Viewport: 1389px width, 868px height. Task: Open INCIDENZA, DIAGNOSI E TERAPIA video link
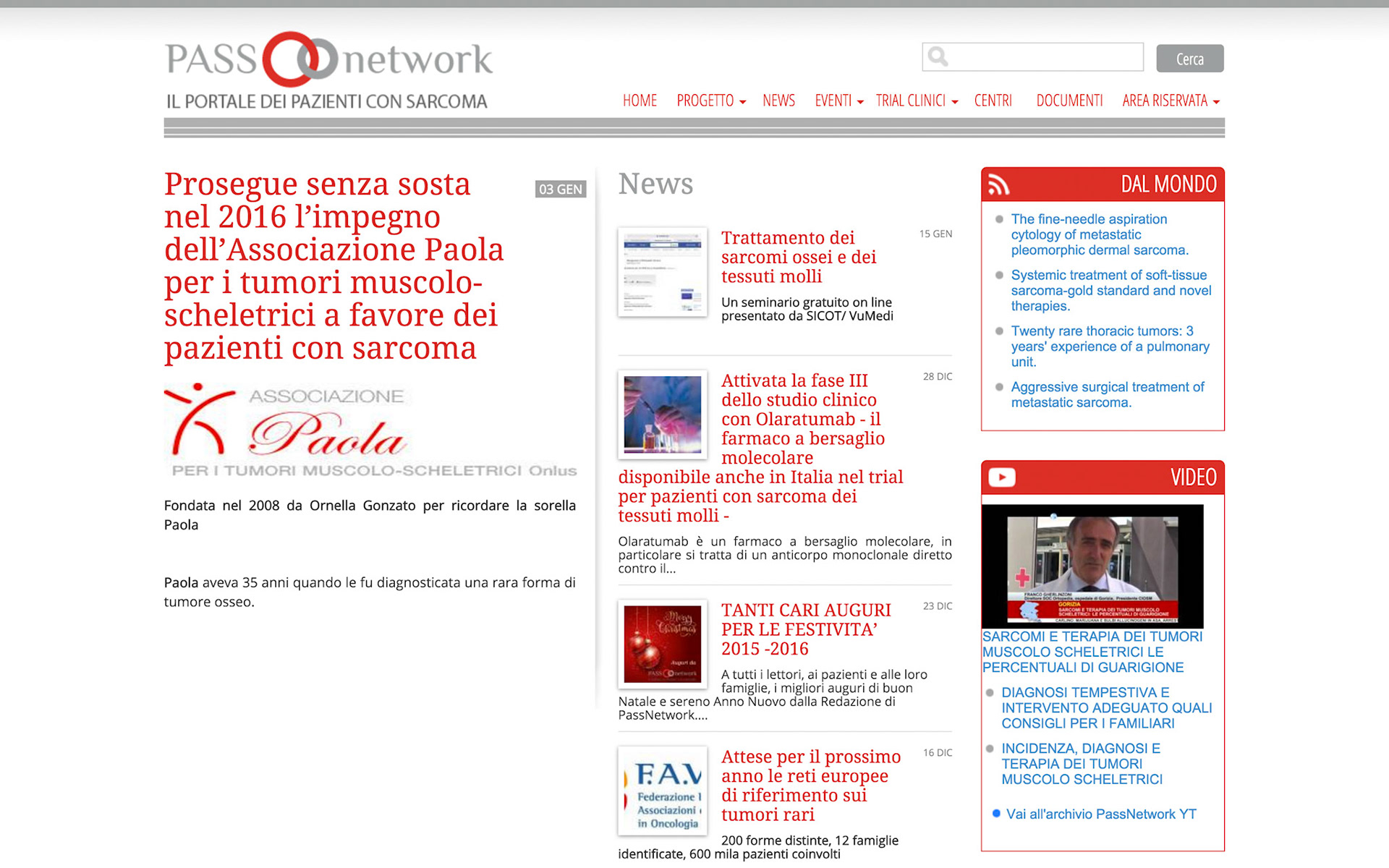[1082, 764]
